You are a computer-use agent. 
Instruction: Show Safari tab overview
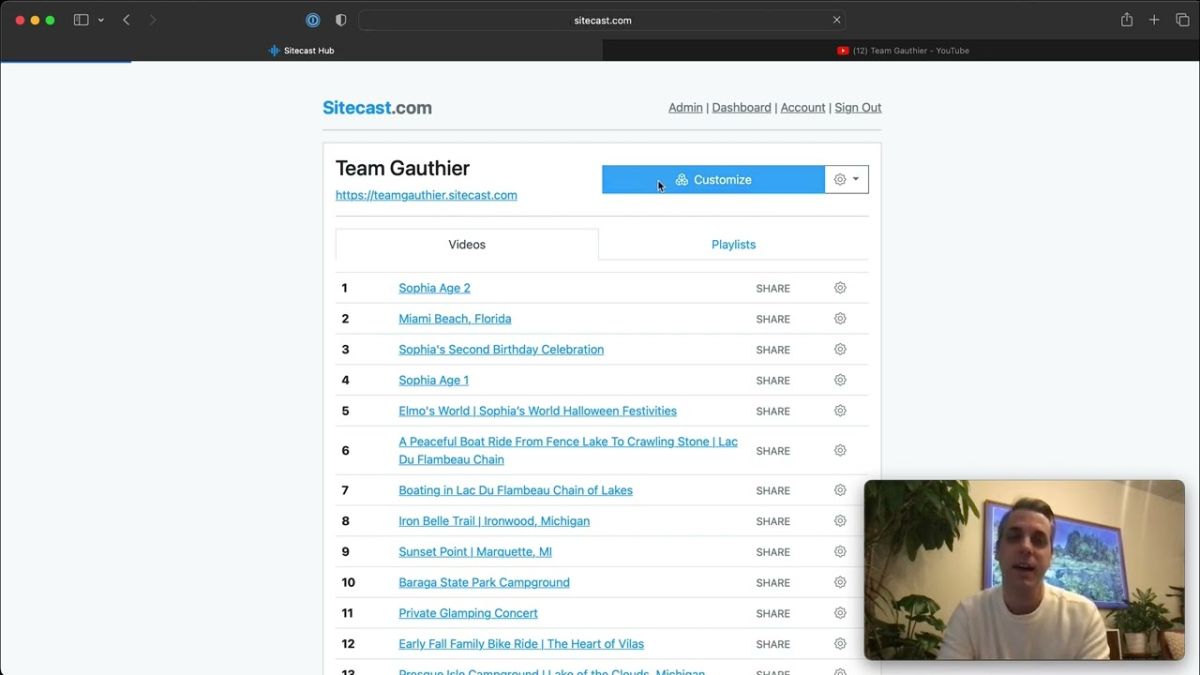click(1182, 20)
